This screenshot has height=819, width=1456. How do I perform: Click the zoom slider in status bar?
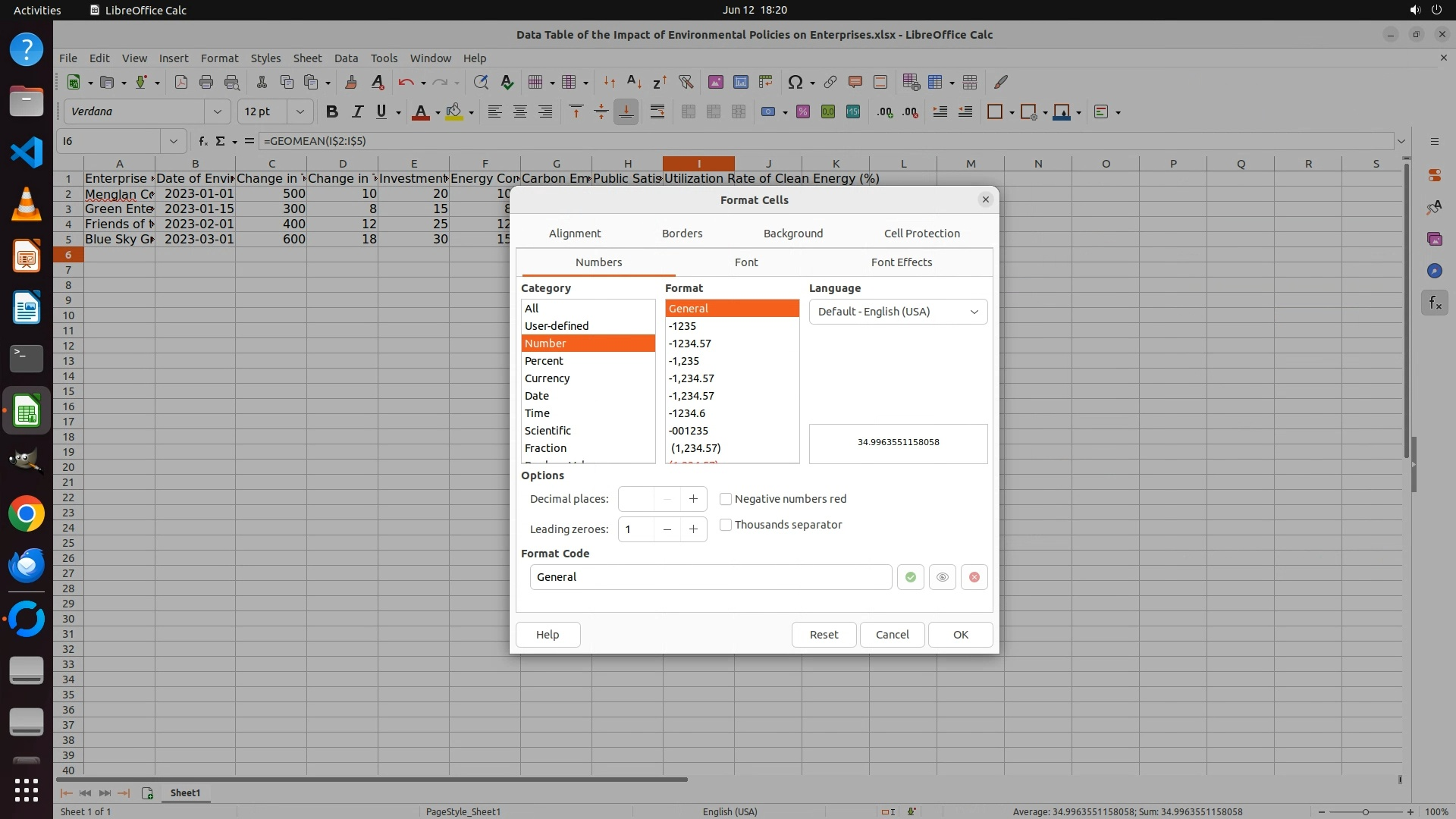pyautogui.click(x=1365, y=811)
